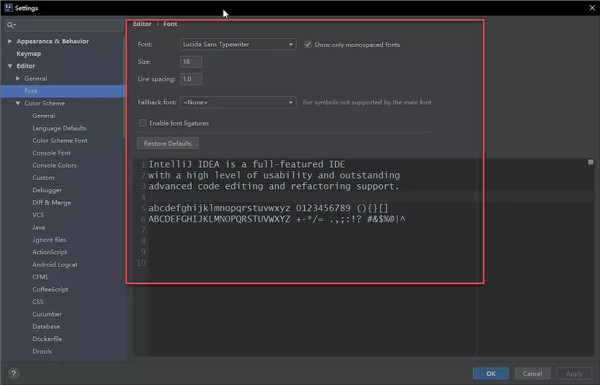Enable font ligatures checkbox
The image size is (600, 385).
coord(143,123)
